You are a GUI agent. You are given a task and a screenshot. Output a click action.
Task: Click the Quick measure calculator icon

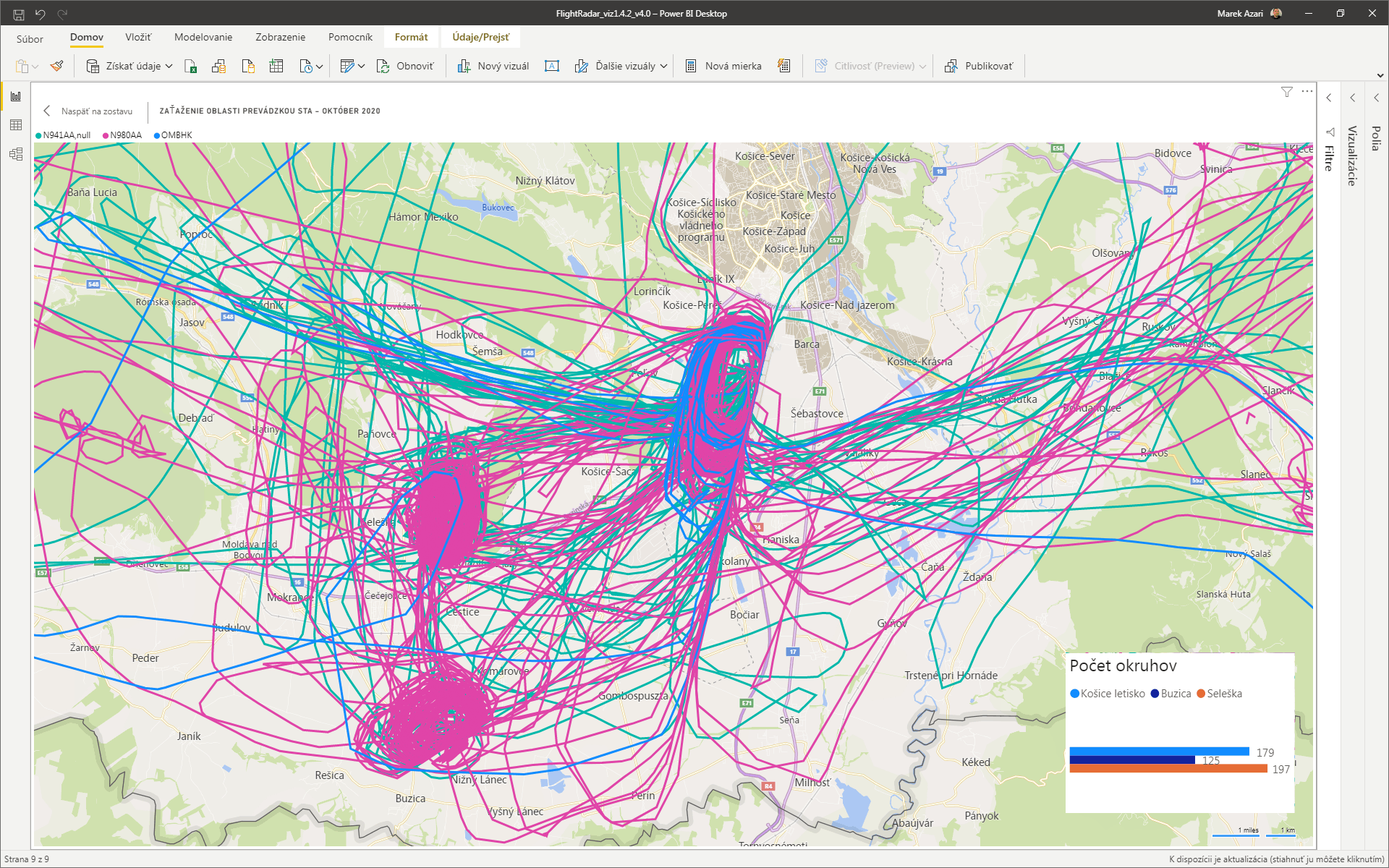tap(783, 66)
